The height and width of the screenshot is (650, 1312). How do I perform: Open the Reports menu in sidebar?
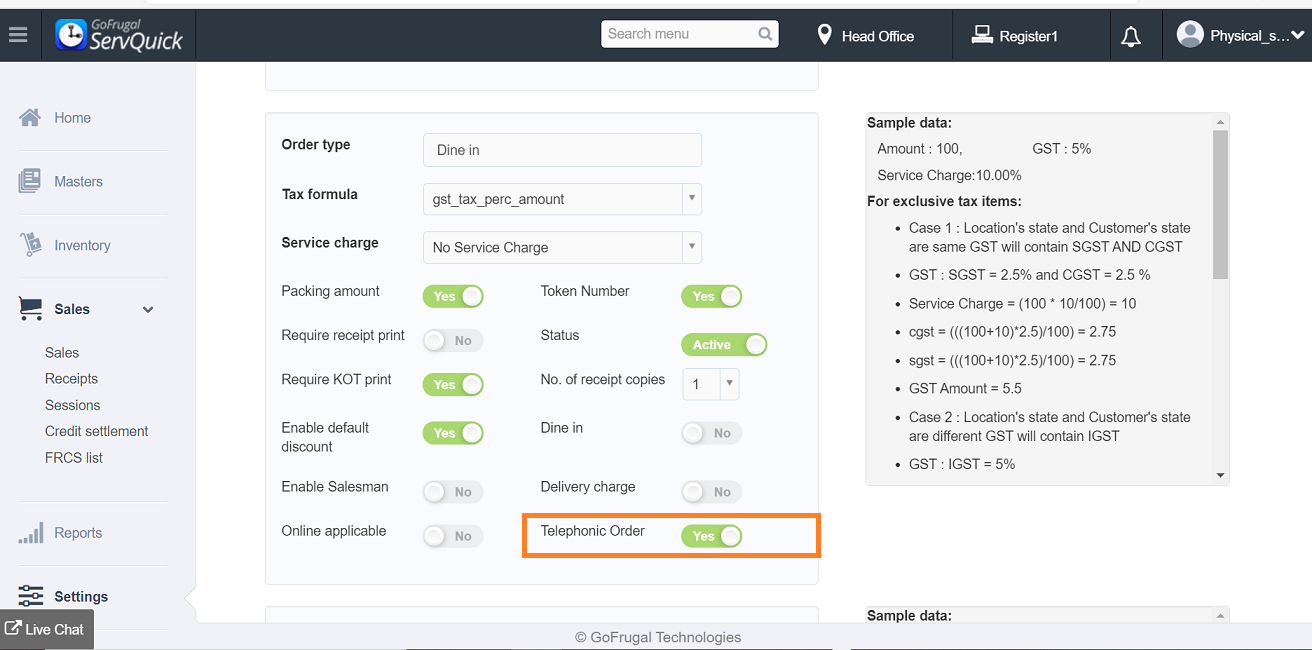pos(78,533)
